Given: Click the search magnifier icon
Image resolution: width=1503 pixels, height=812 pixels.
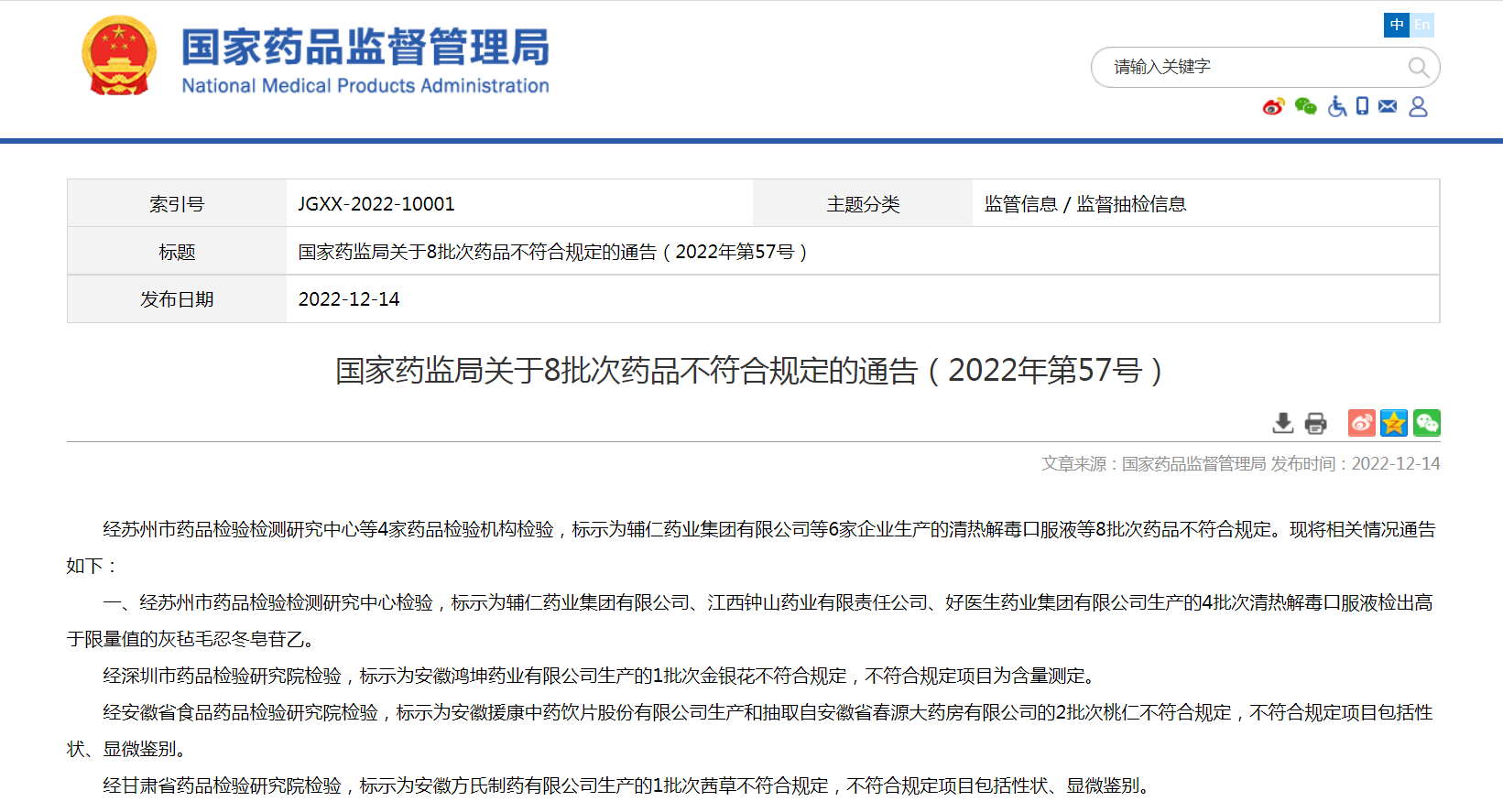Looking at the screenshot, I should point(1418,67).
